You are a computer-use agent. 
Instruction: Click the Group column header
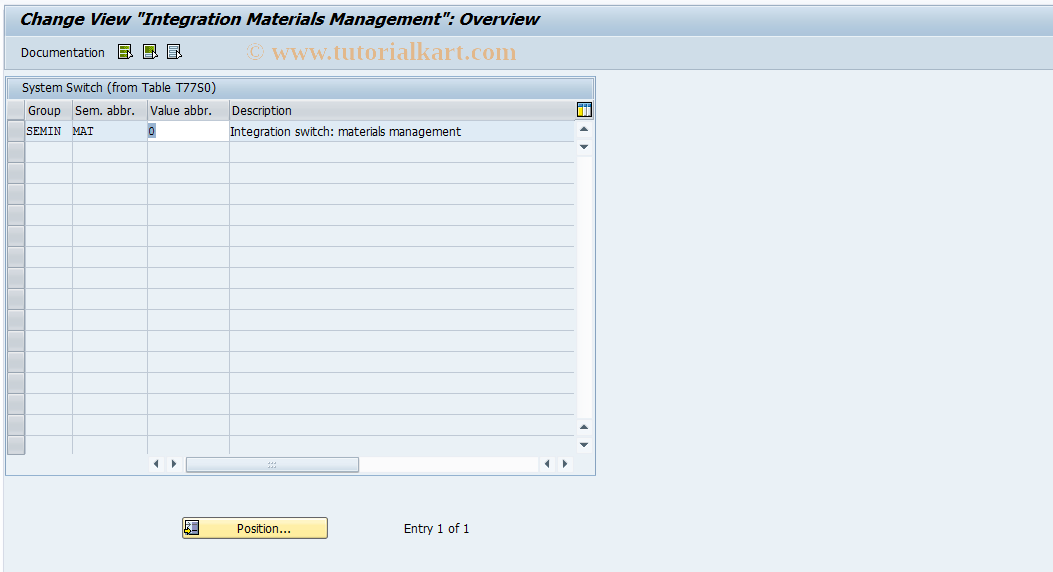click(x=48, y=110)
